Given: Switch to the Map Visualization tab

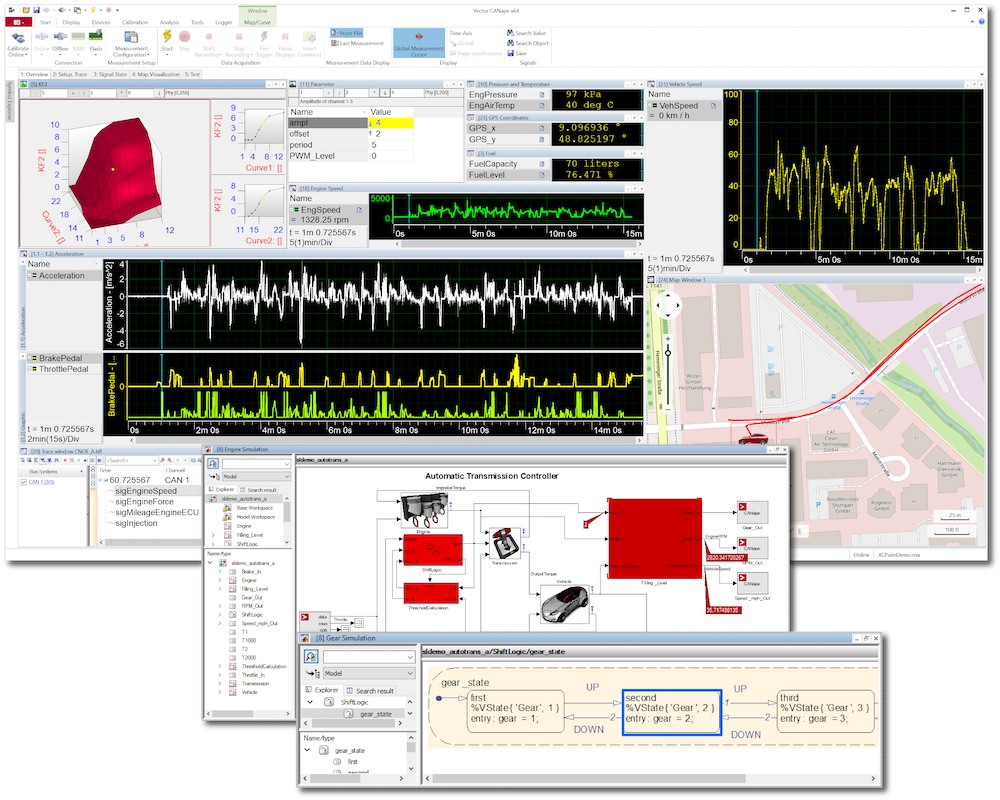Looking at the screenshot, I should tap(156, 74).
